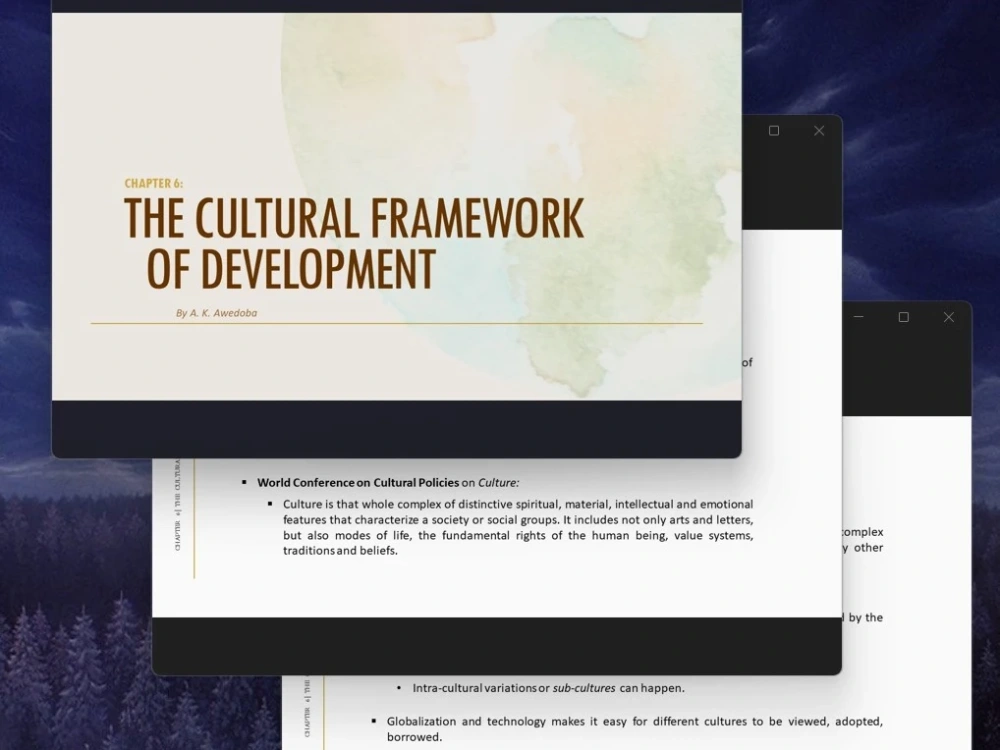Minimize the rear document window

[858, 317]
